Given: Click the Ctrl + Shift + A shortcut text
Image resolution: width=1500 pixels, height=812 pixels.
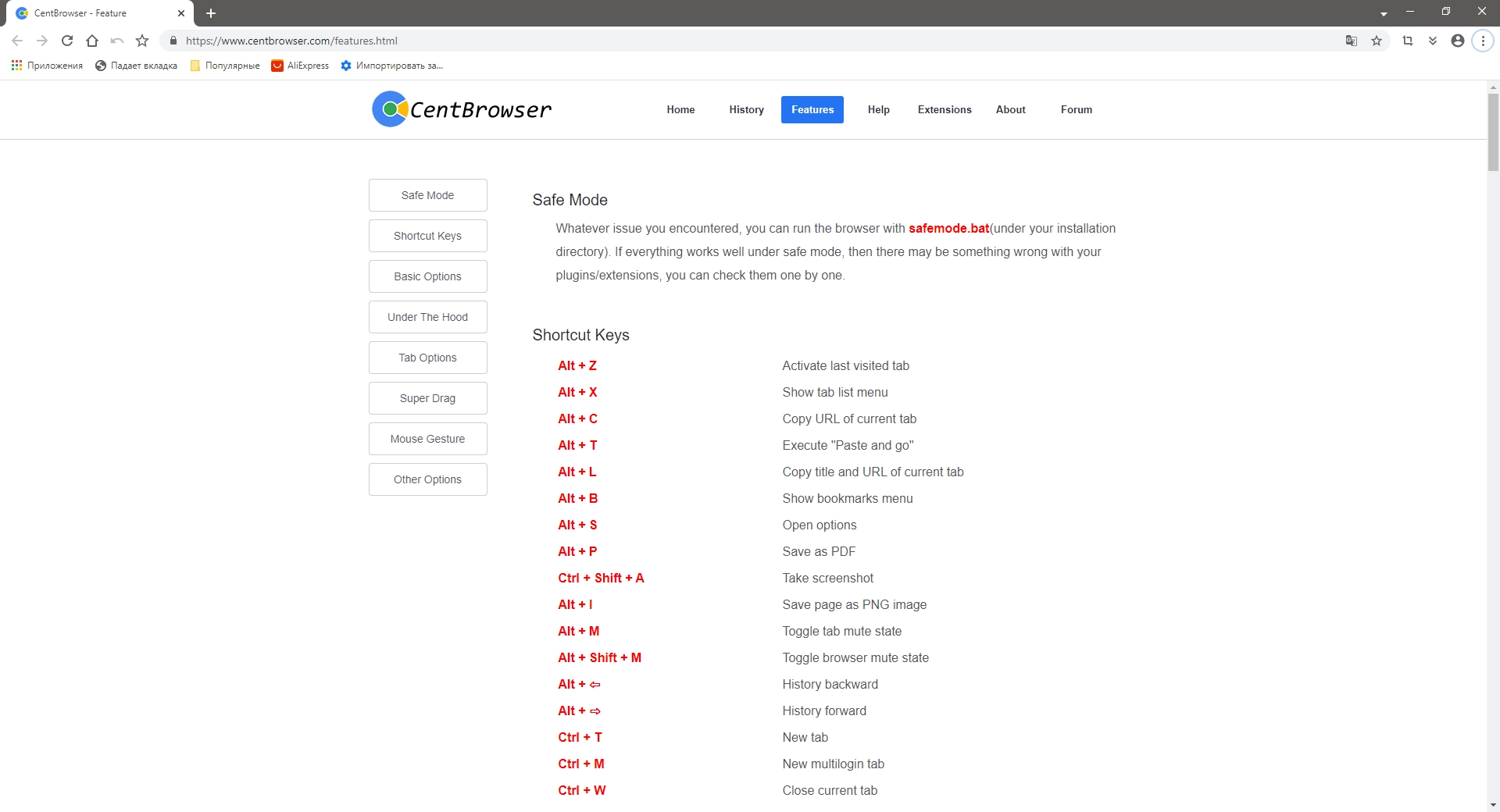Looking at the screenshot, I should pyautogui.click(x=601, y=578).
